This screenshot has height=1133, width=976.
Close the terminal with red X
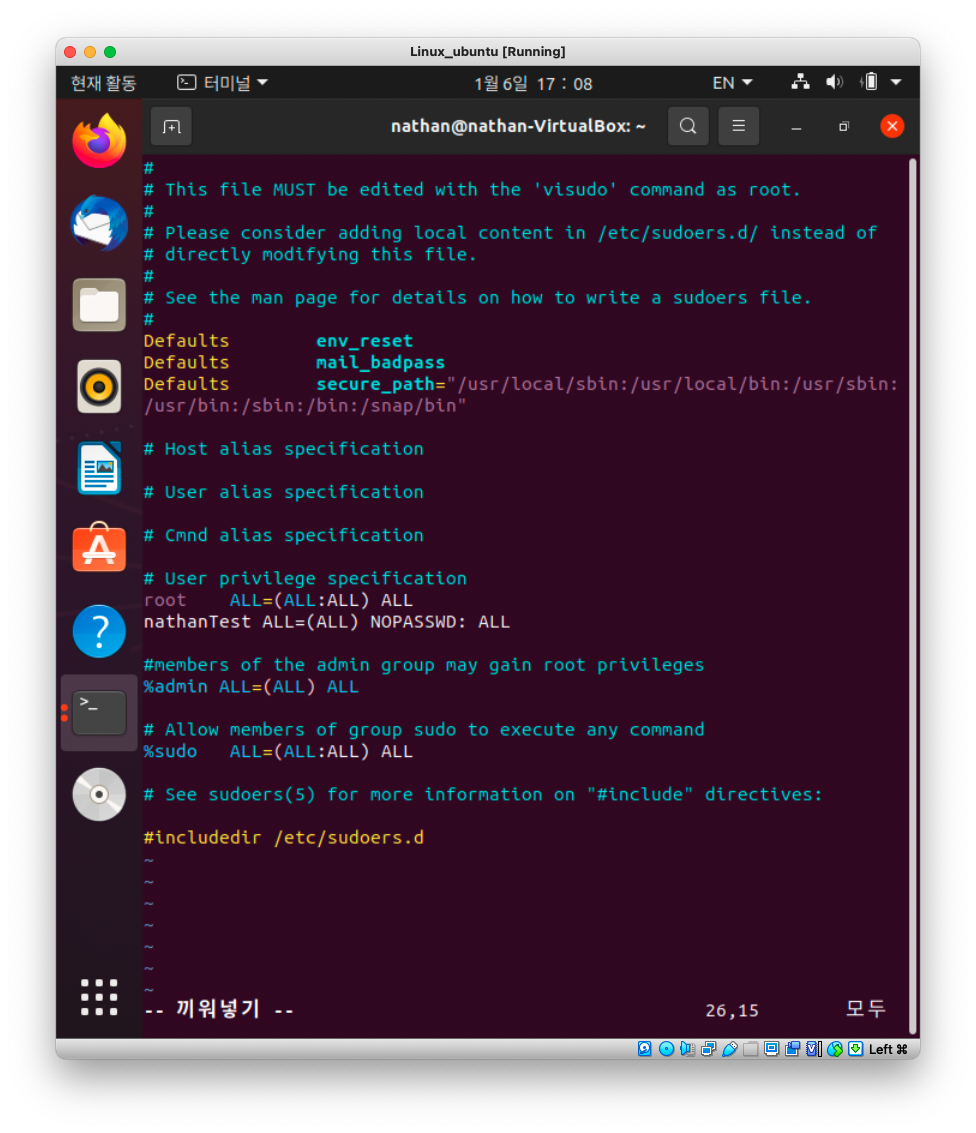892,126
